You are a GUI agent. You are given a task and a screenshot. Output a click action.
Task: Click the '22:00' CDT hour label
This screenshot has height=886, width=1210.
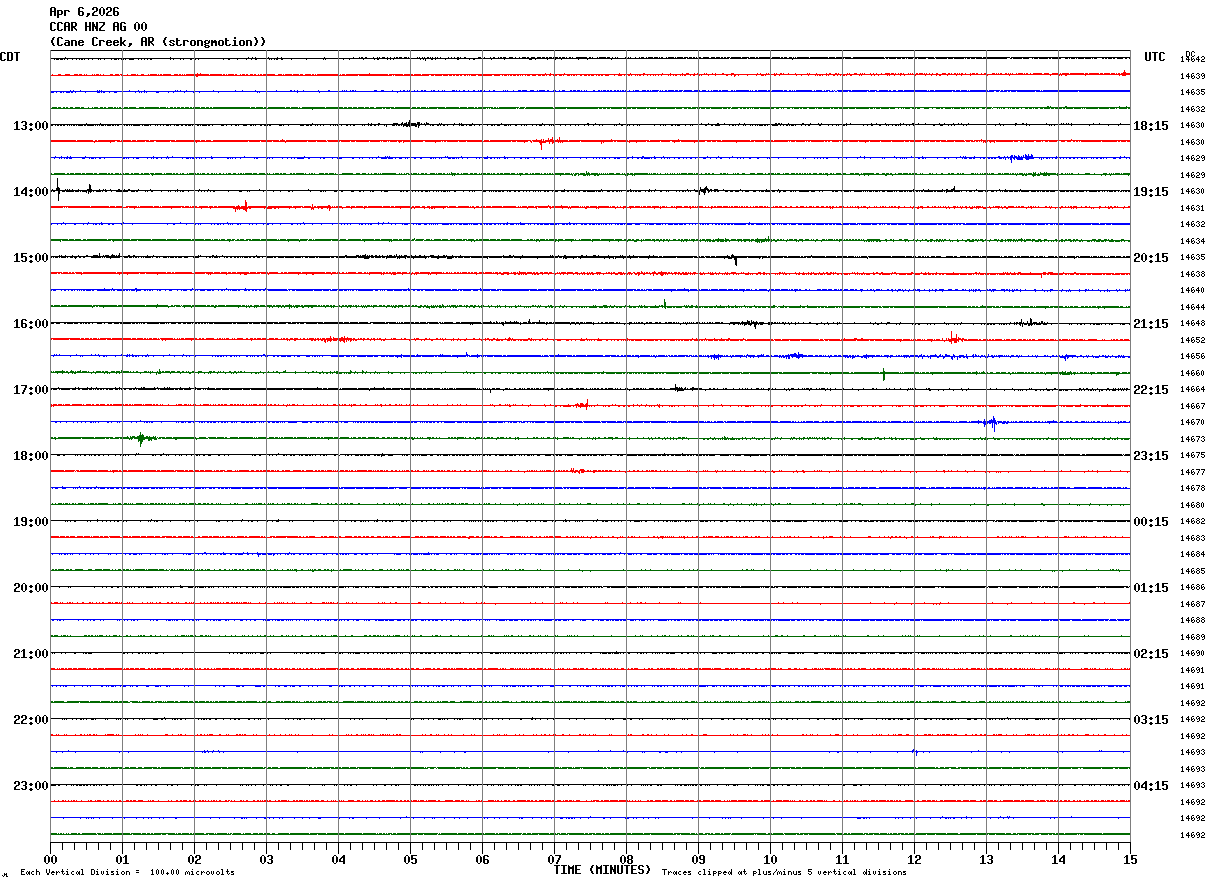click(x=30, y=719)
